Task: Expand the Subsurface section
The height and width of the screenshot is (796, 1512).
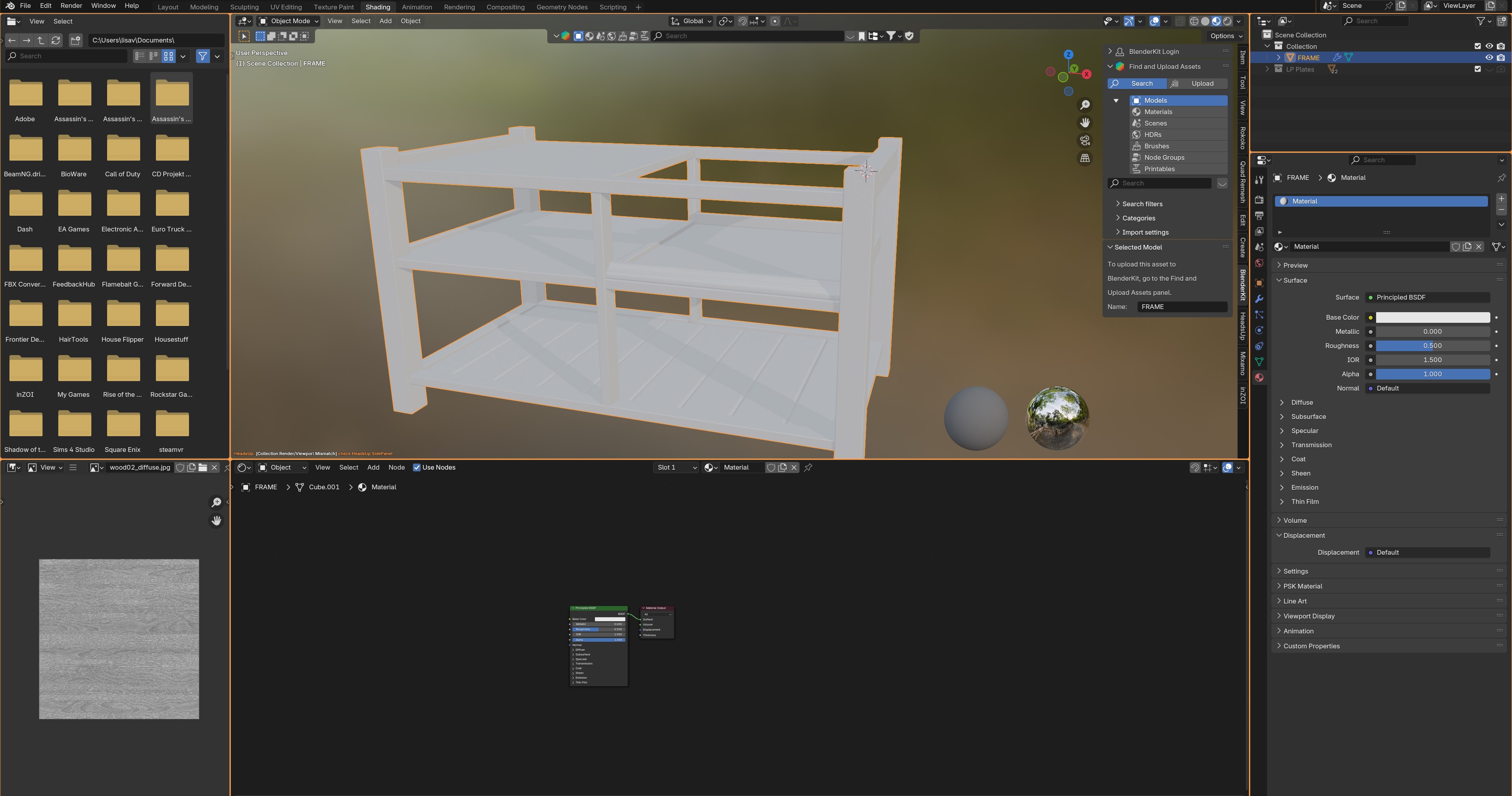Action: (1308, 417)
